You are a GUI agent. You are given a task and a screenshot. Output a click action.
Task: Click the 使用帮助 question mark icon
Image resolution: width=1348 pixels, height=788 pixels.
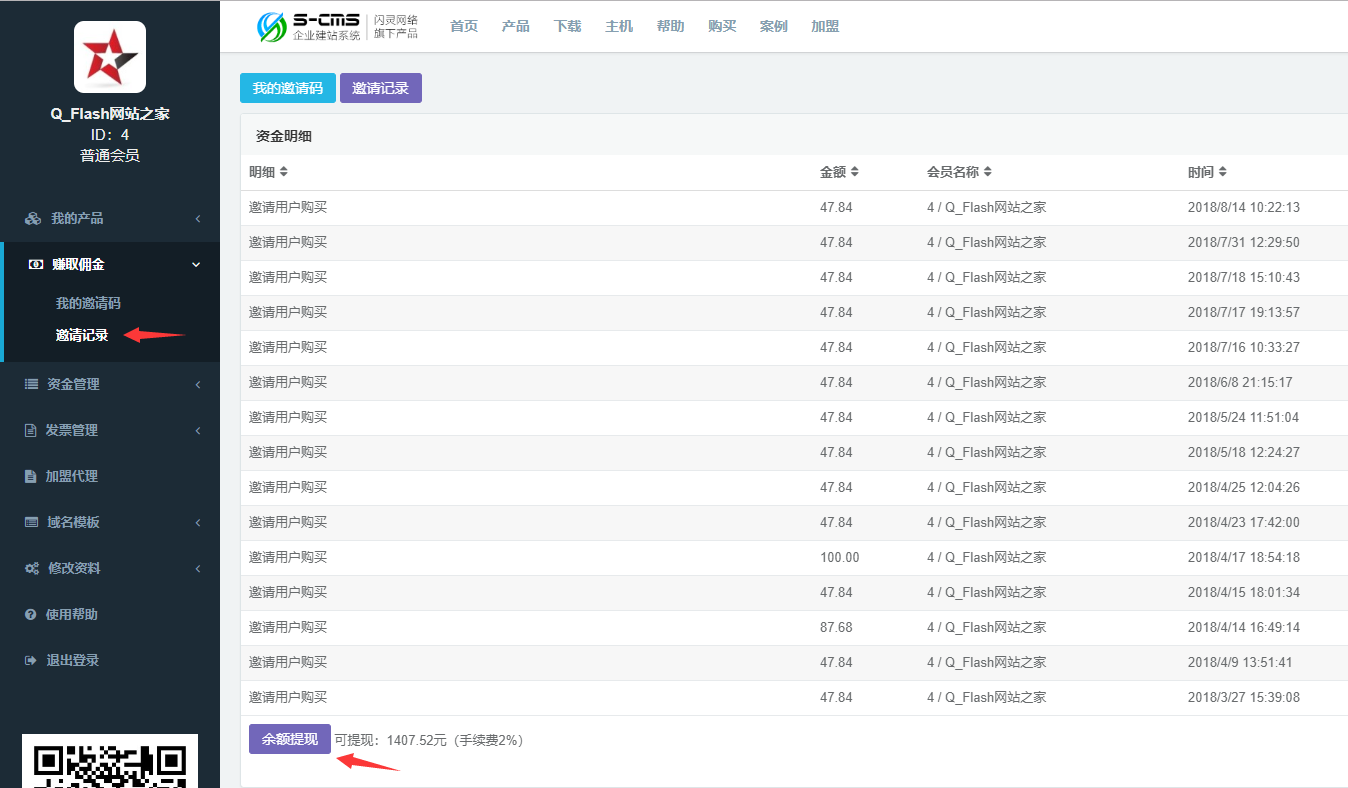[30, 615]
